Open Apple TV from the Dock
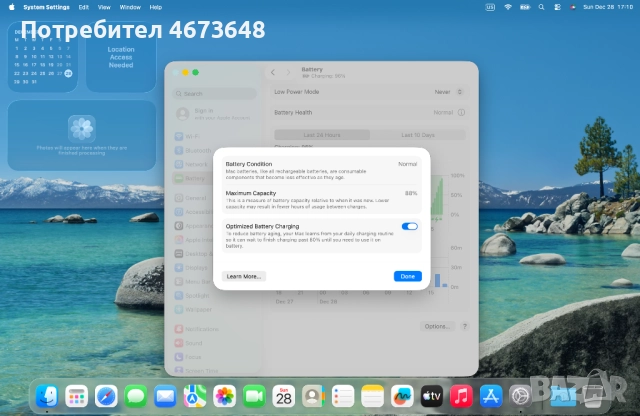The width and height of the screenshot is (640, 416). [x=431, y=396]
